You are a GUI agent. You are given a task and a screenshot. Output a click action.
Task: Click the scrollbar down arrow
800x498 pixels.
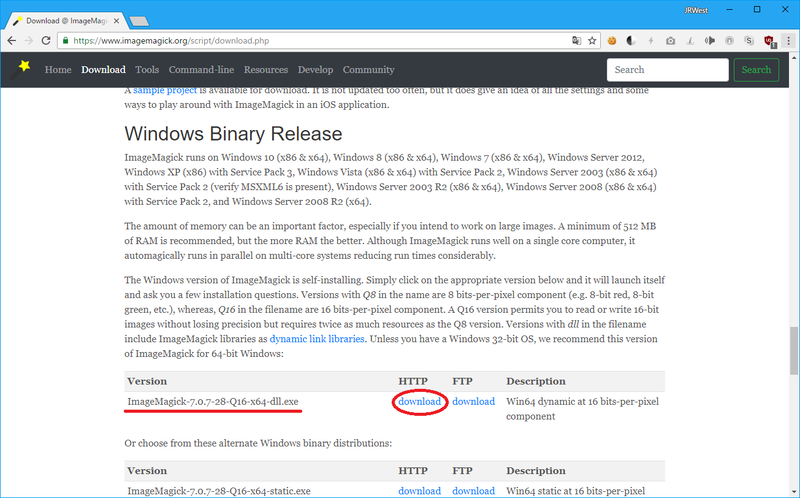click(794, 492)
